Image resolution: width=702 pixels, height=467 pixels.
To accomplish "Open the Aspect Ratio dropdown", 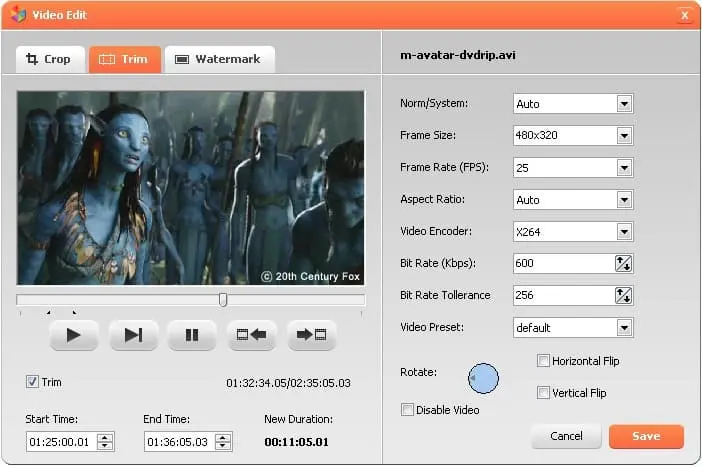I will coord(624,200).
